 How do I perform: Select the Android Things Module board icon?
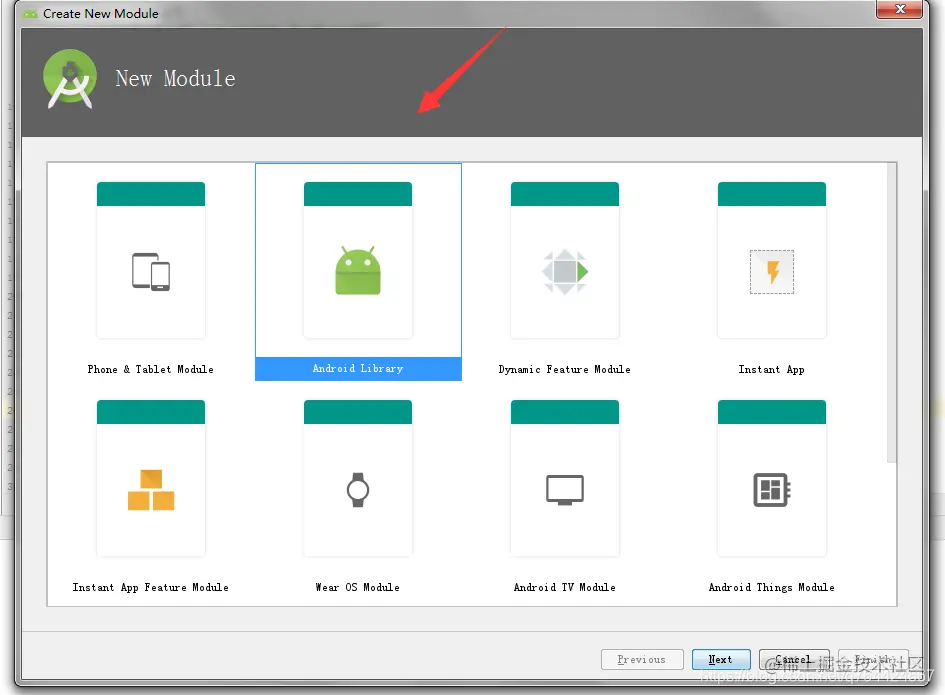coord(771,489)
